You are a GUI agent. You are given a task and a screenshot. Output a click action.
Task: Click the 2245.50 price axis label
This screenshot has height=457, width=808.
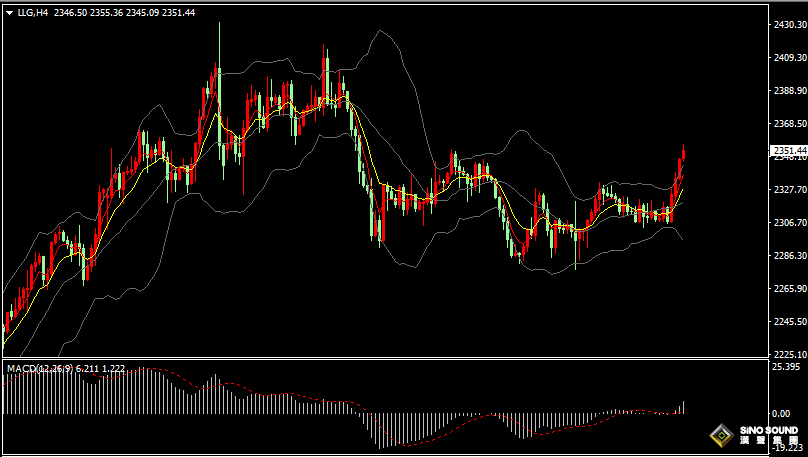(x=789, y=321)
